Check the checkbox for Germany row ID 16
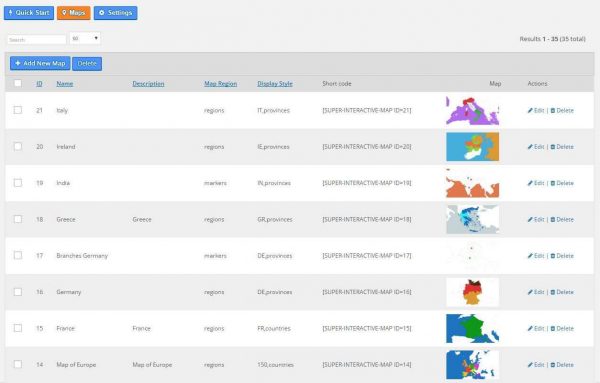 (18, 292)
